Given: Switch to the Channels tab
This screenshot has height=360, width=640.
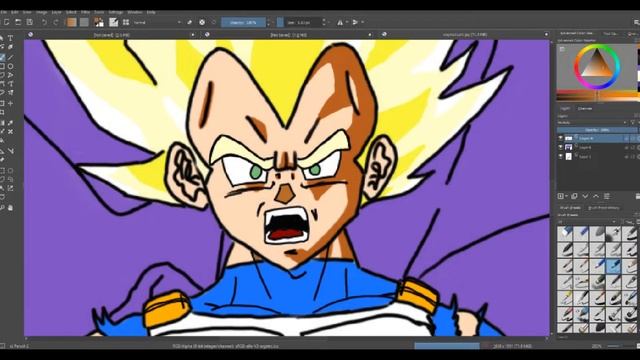Looking at the screenshot, I should 584,109.
